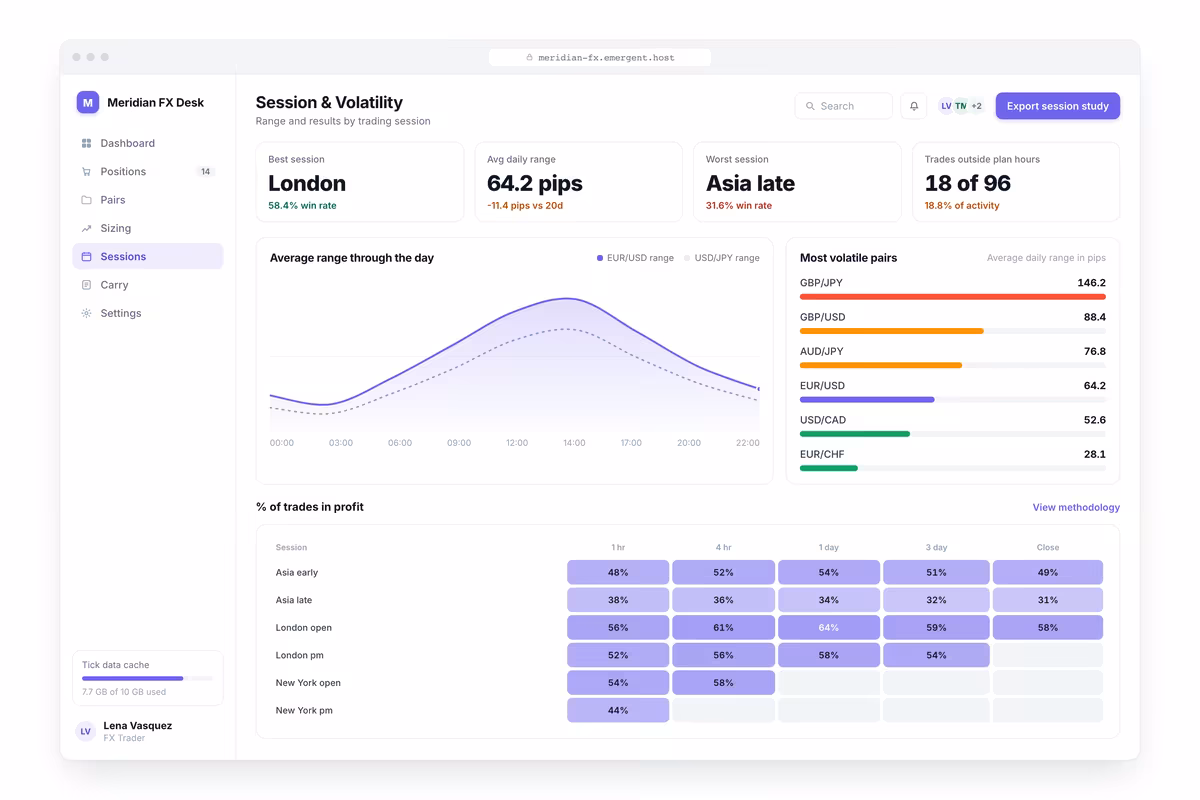The image size is (1200, 800).
Task: Click the TM avatar in the header
Action: [x=960, y=106]
